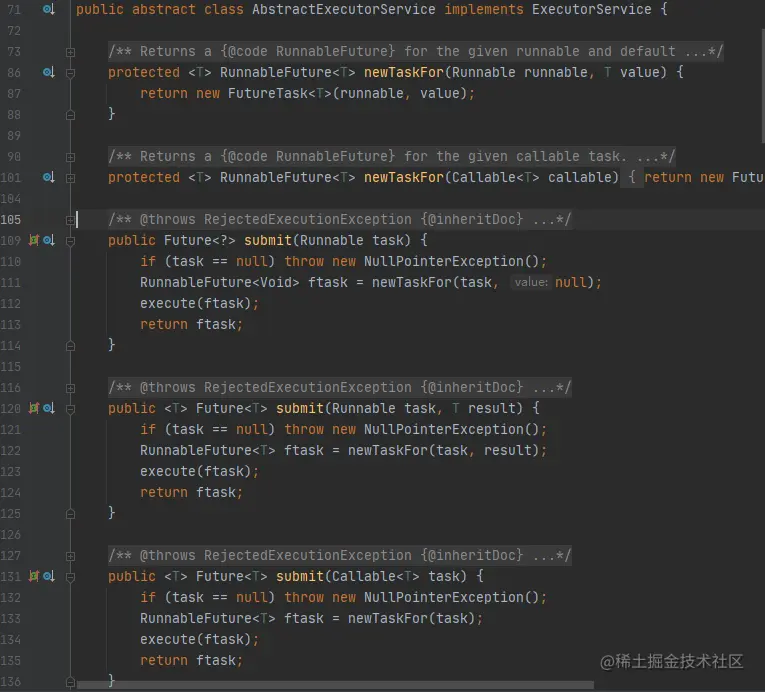Click 'submit' method name on line 109
Screen dimensions: 765x692
267,240
